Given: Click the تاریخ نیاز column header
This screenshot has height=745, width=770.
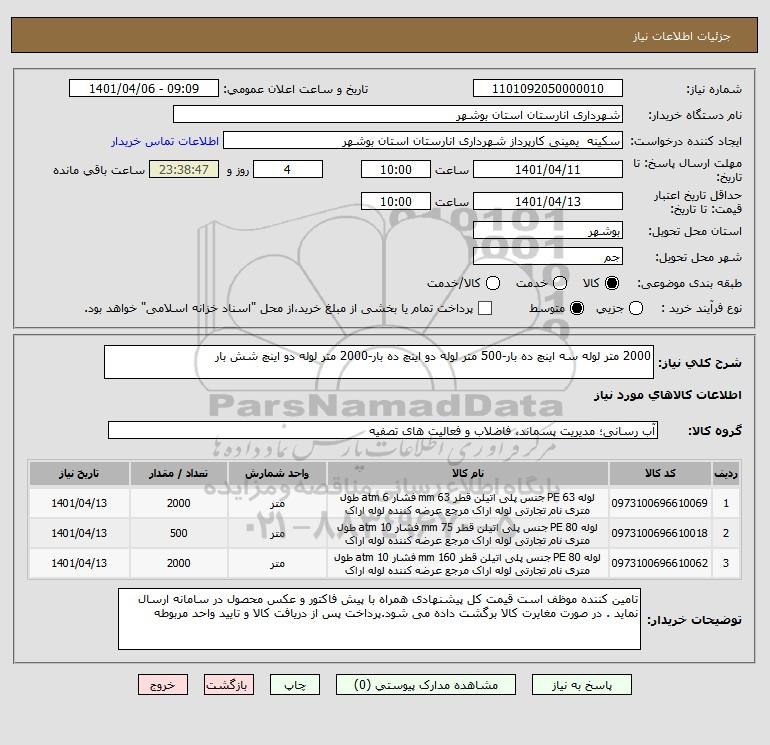Looking at the screenshot, I should [79, 473].
